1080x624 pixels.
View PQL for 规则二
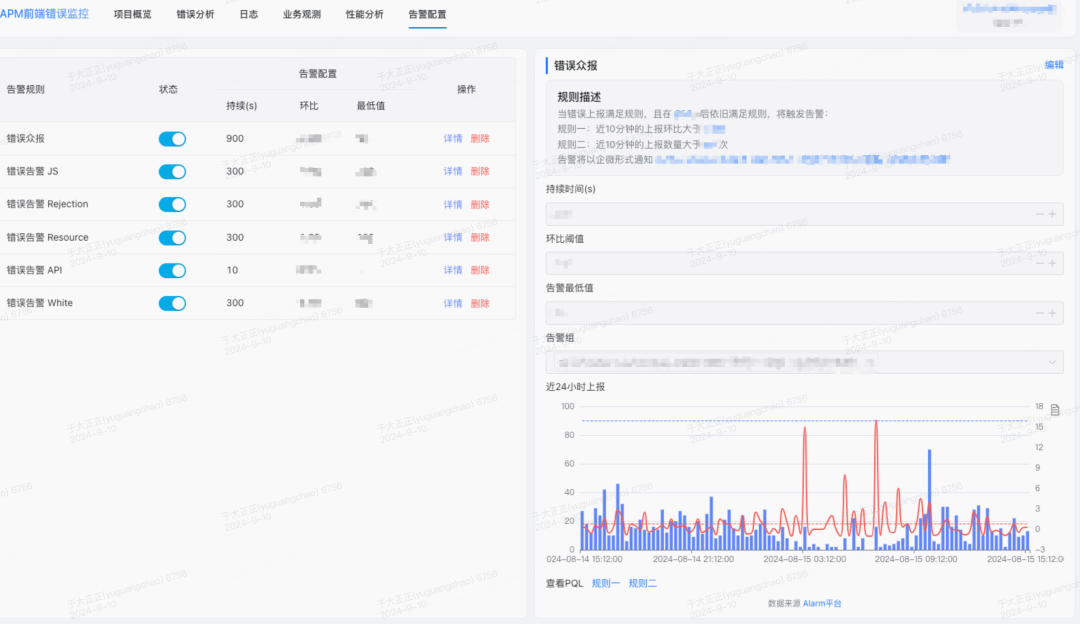(643, 583)
